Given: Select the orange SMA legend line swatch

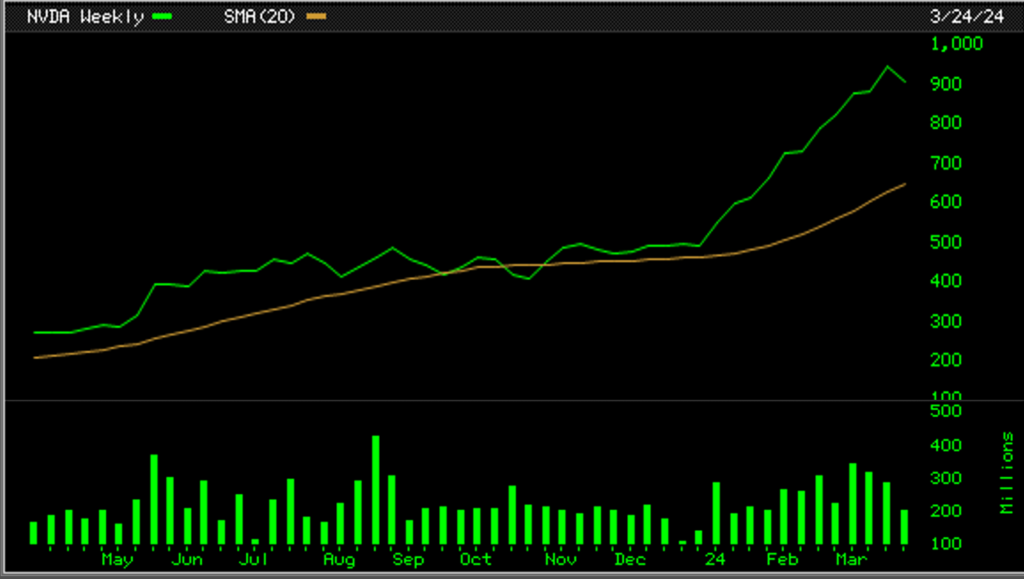Looking at the screenshot, I should click(315, 17).
